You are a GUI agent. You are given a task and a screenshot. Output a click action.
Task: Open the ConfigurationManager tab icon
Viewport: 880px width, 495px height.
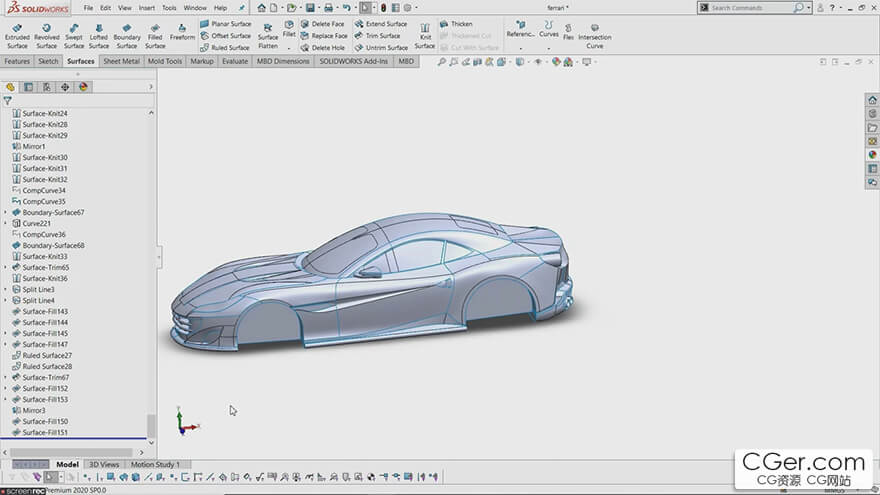point(47,87)
